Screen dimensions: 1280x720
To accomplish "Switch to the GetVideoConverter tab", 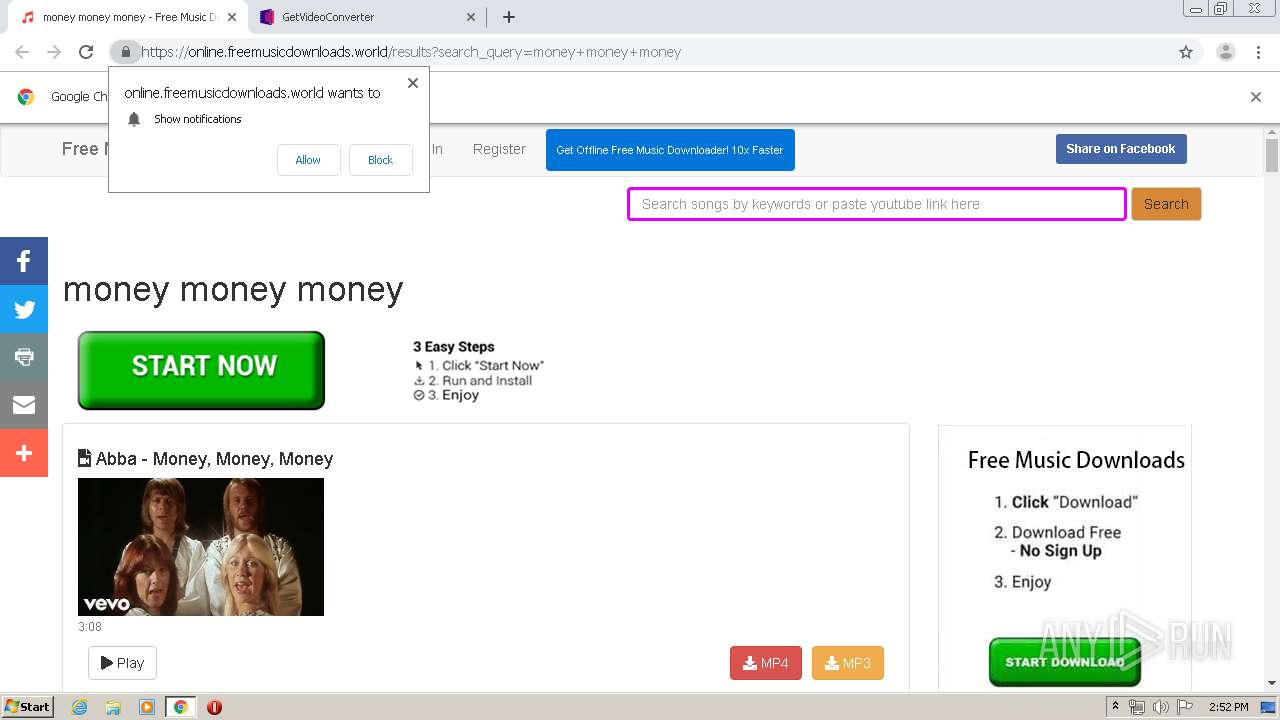I will click(x=366, y=17).
